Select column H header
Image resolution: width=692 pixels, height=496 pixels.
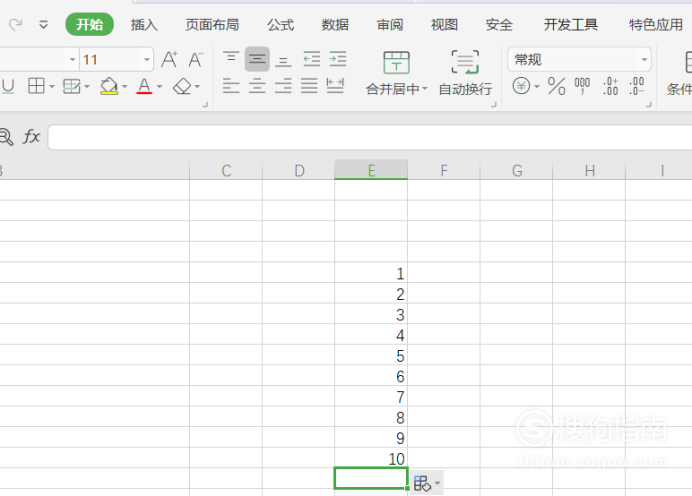(x=589, y=170)
